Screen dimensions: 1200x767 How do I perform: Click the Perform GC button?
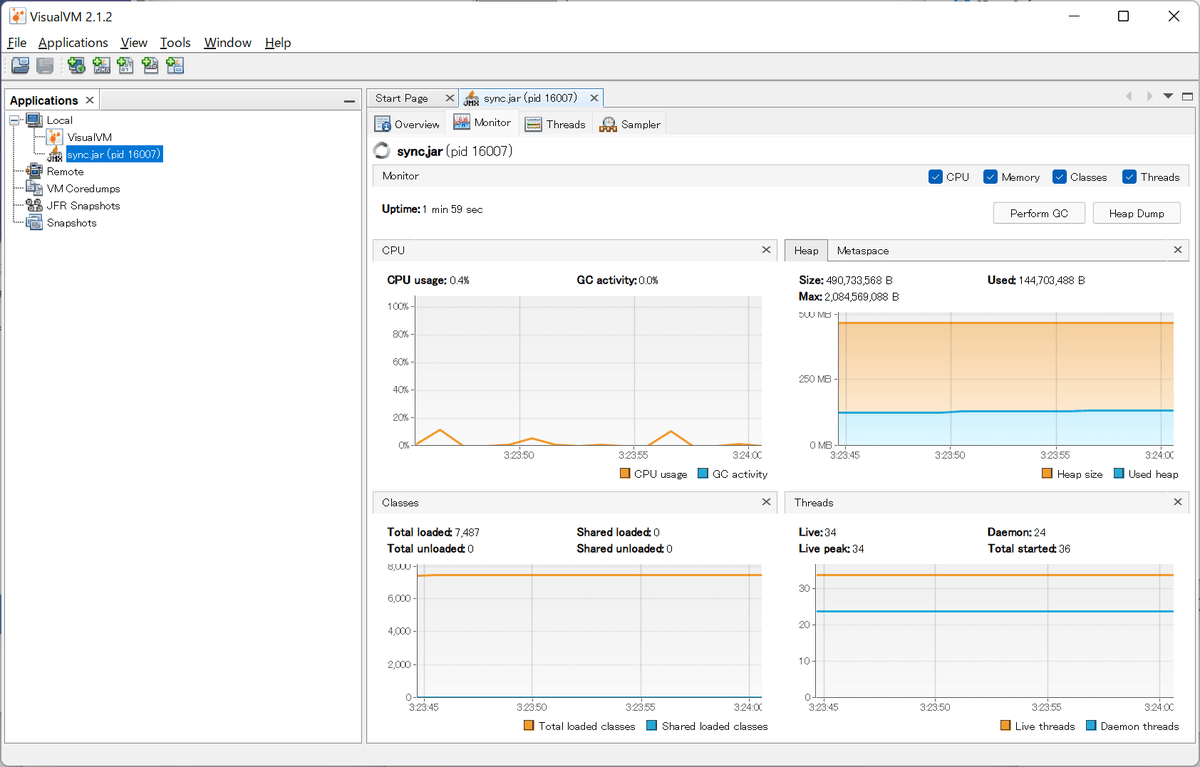tap(1037, 213)
